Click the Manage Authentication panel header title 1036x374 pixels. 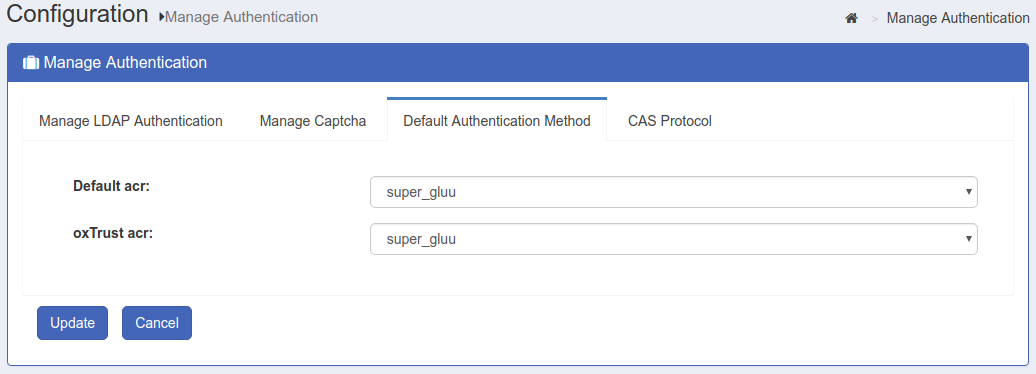pos(125,63)
